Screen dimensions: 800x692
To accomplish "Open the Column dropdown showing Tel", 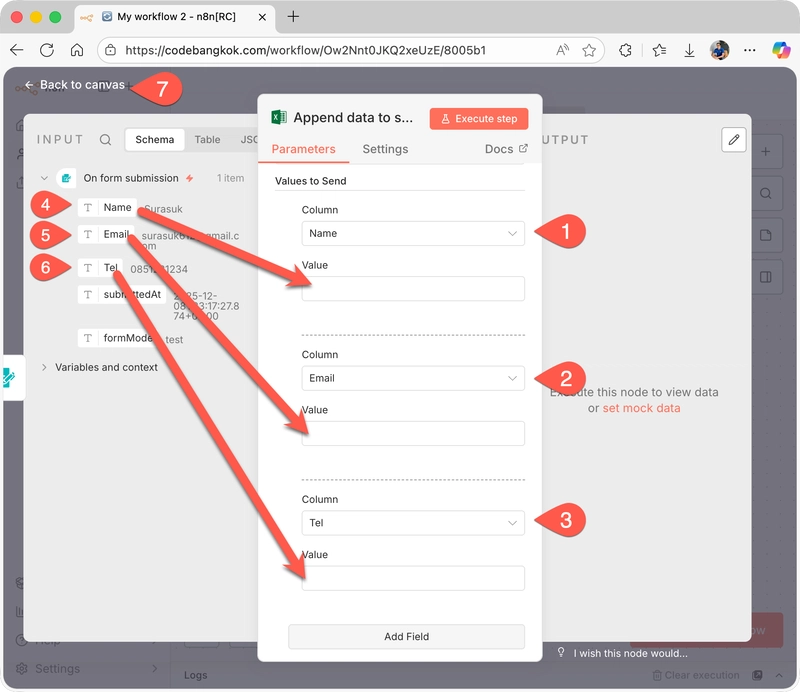I will pos(412,523).
